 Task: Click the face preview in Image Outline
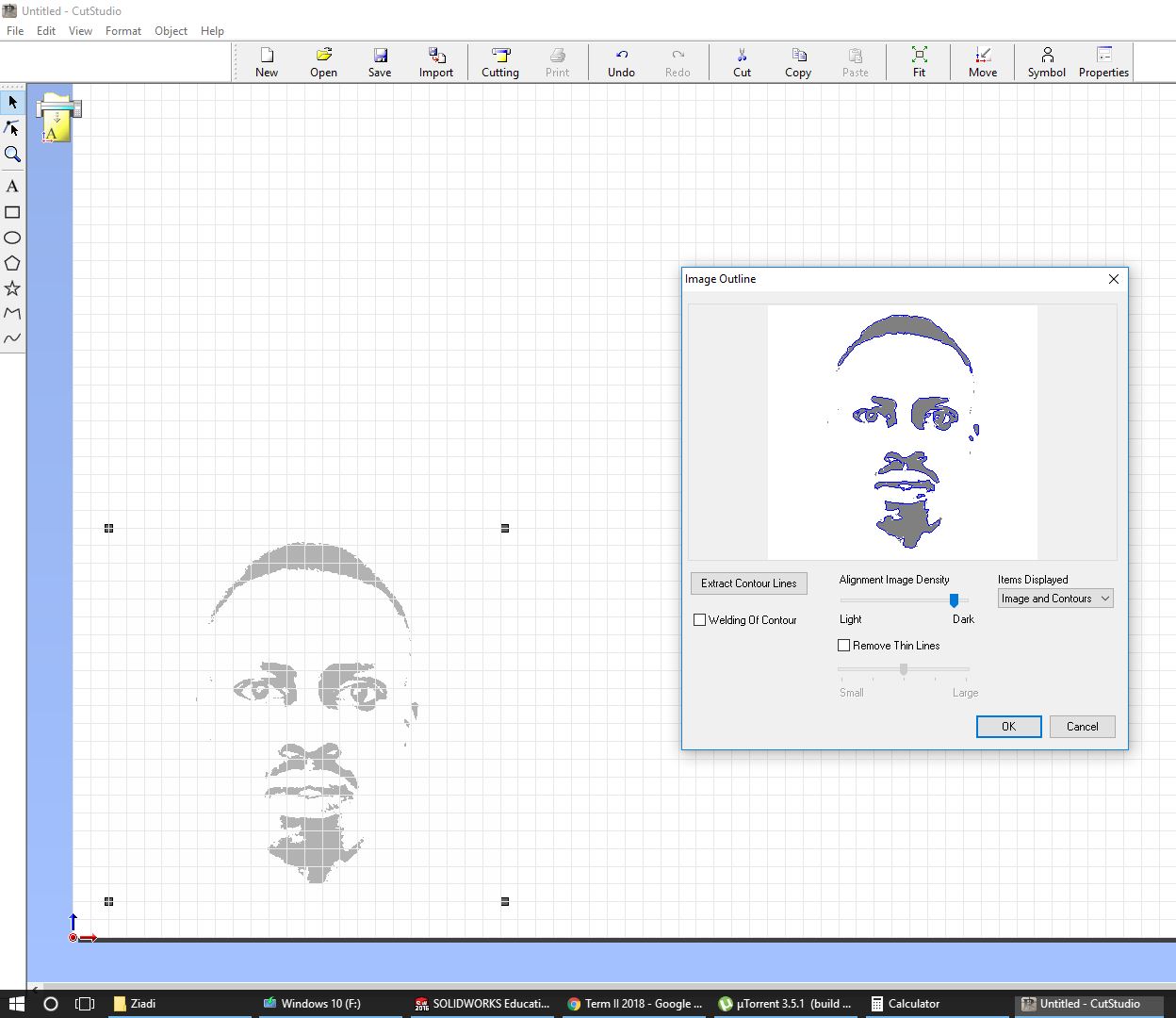click(x=903, y=432)
